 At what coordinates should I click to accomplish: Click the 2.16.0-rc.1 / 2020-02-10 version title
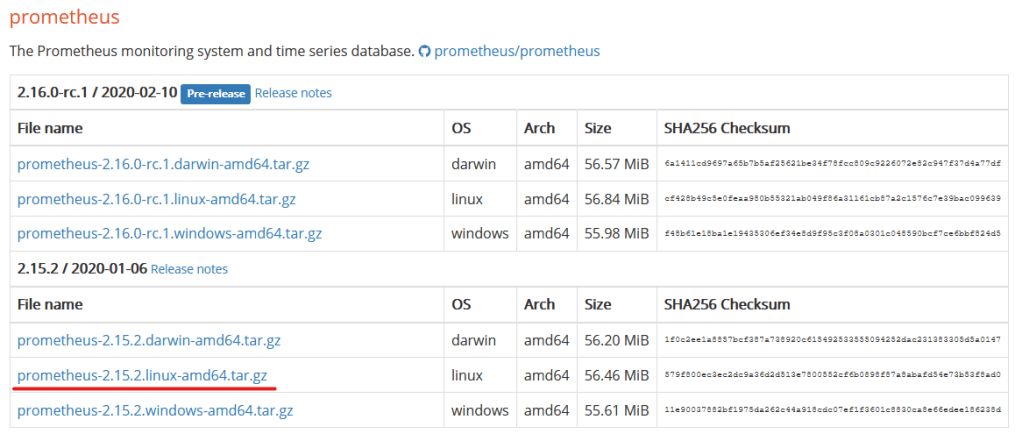click(x=96, y=92)
